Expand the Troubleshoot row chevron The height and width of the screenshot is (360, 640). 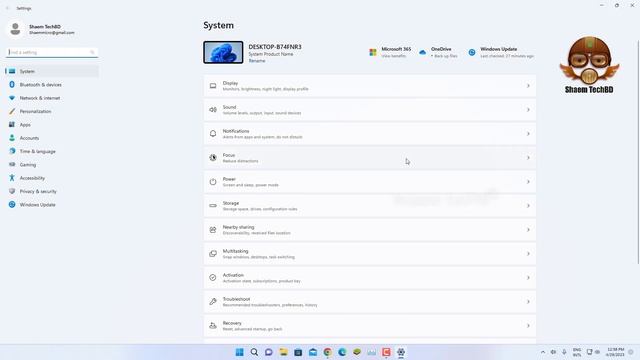(x=528, y=302)
